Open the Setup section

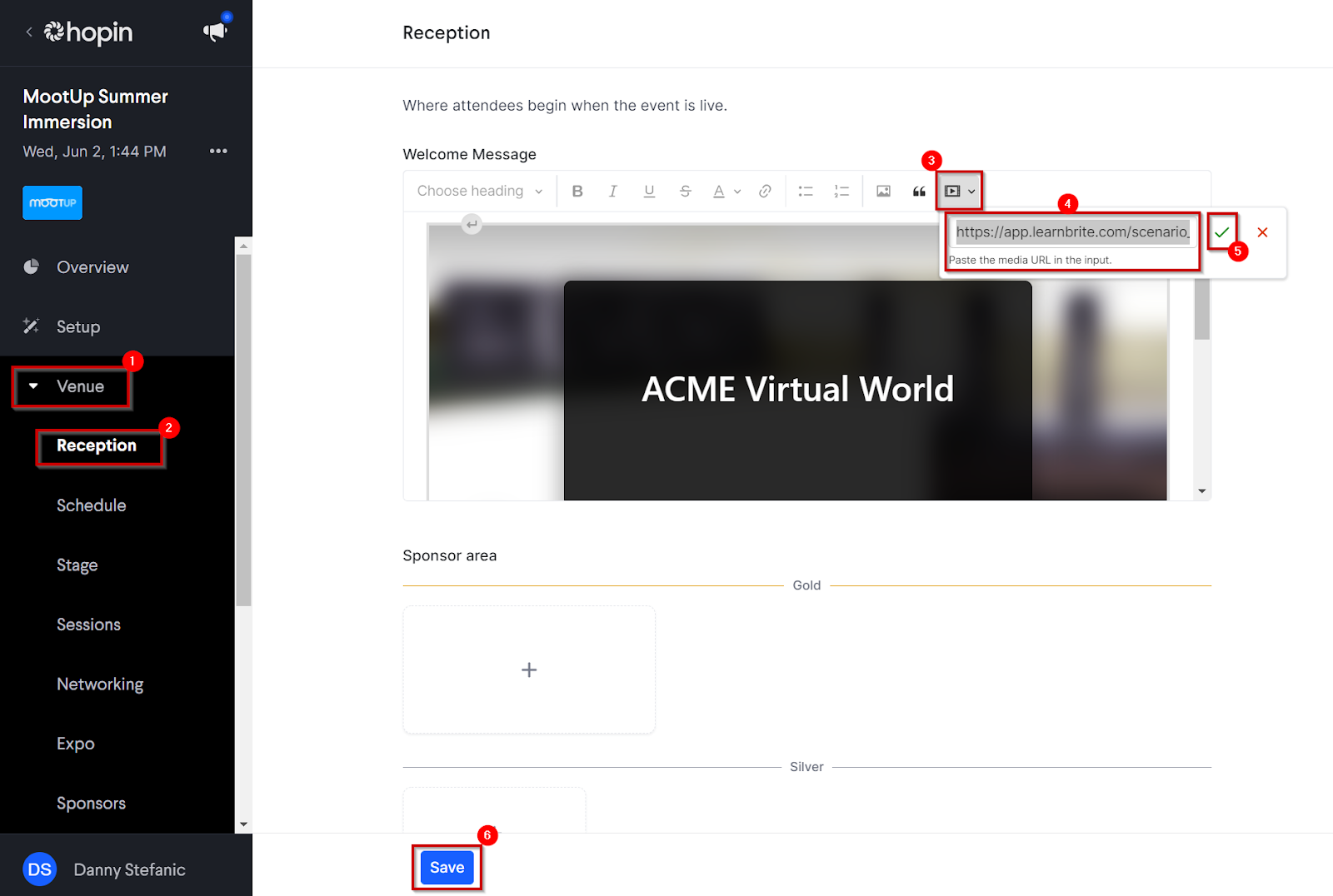(78, 326)
